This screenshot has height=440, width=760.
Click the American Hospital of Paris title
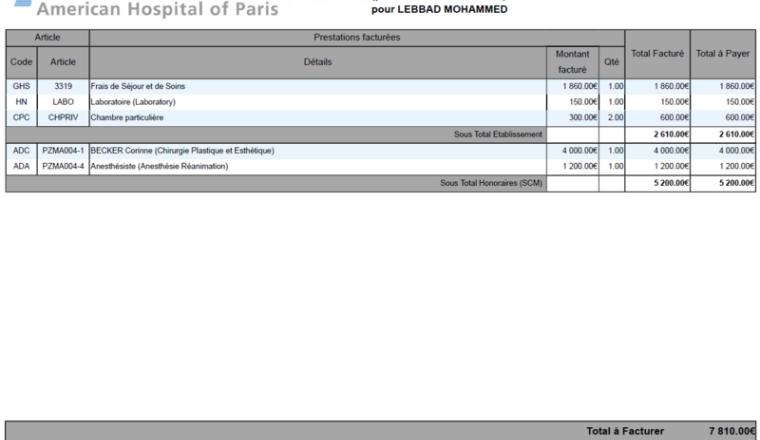coord(158,9)
